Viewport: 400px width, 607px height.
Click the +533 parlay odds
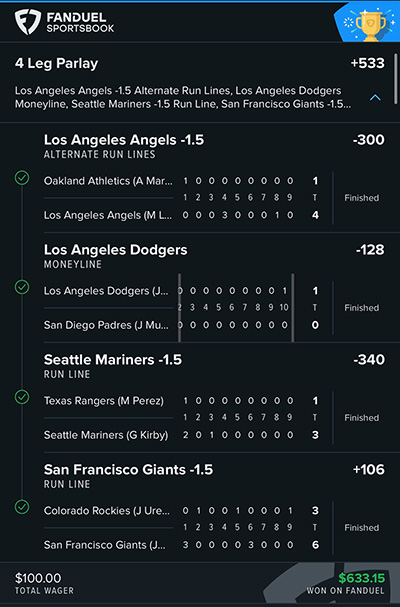click(x=367, y=63)
